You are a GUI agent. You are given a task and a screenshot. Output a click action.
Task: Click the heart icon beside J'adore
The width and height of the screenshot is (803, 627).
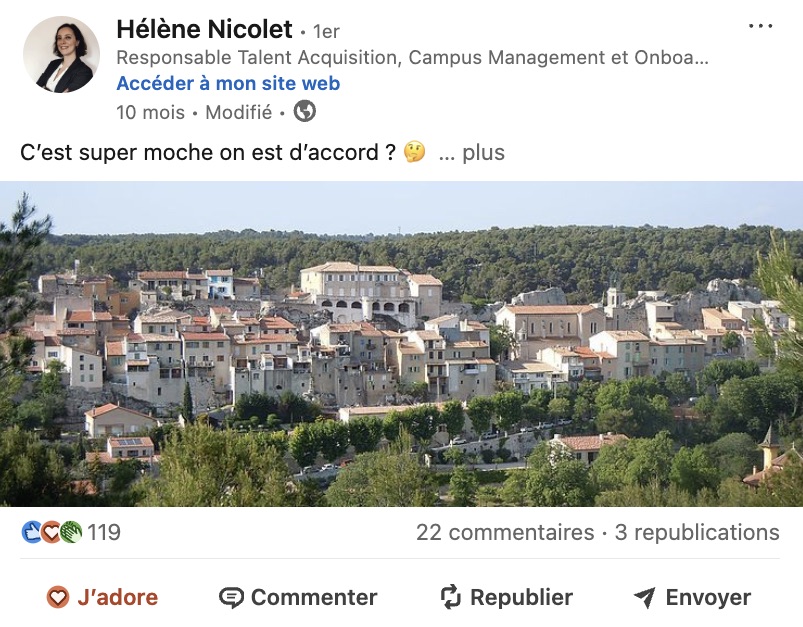click(57, 597)
